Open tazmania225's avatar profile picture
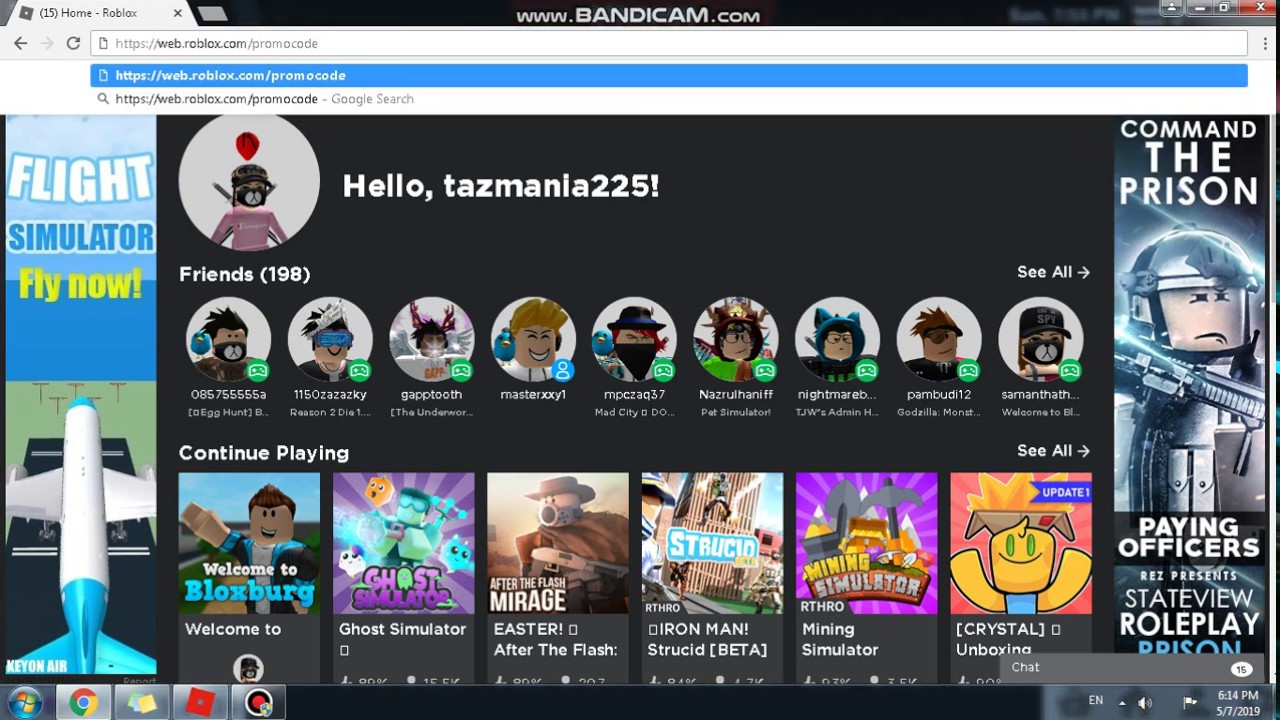 tap(249, 181)
